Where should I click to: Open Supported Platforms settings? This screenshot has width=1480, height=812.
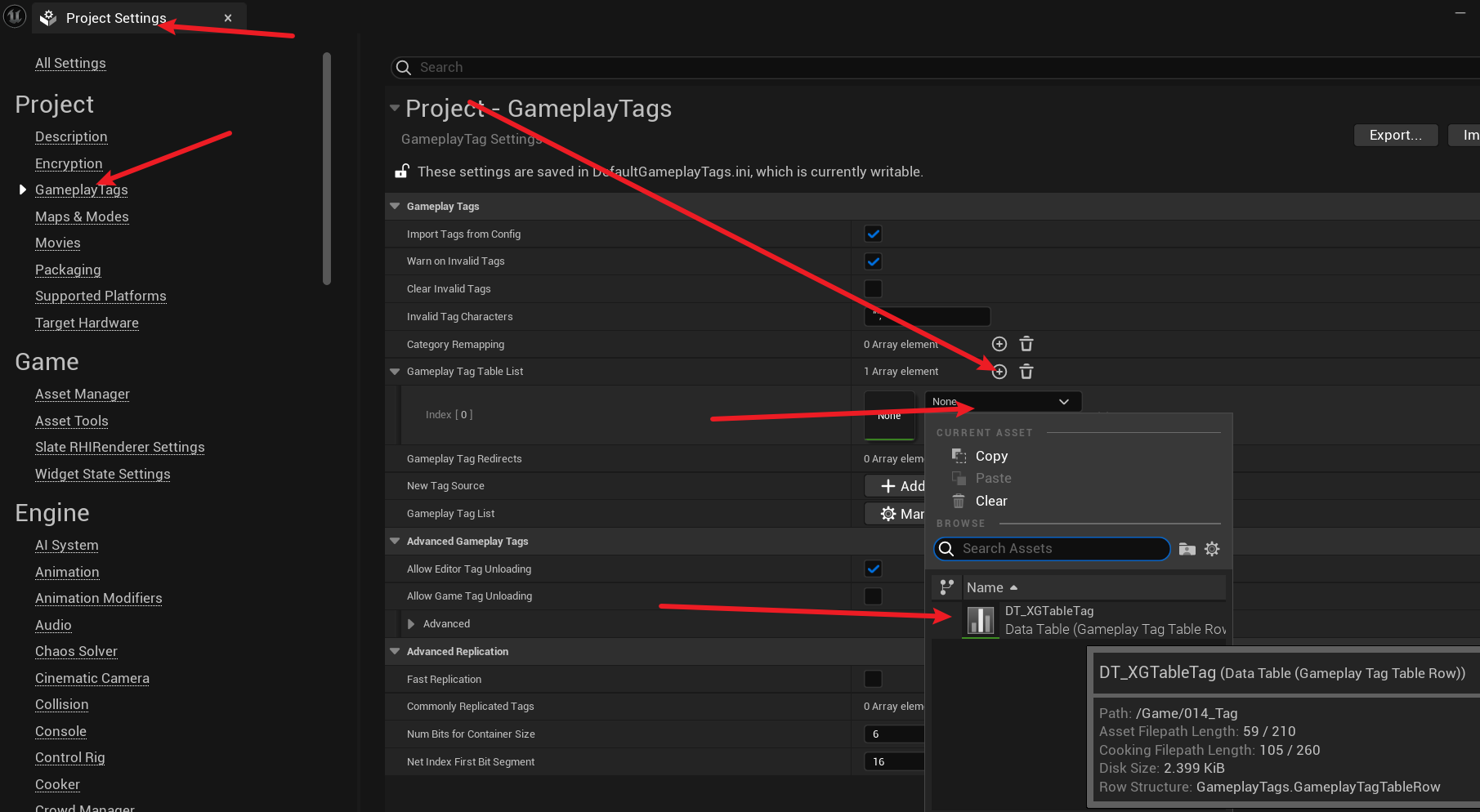tap(101, 296)
